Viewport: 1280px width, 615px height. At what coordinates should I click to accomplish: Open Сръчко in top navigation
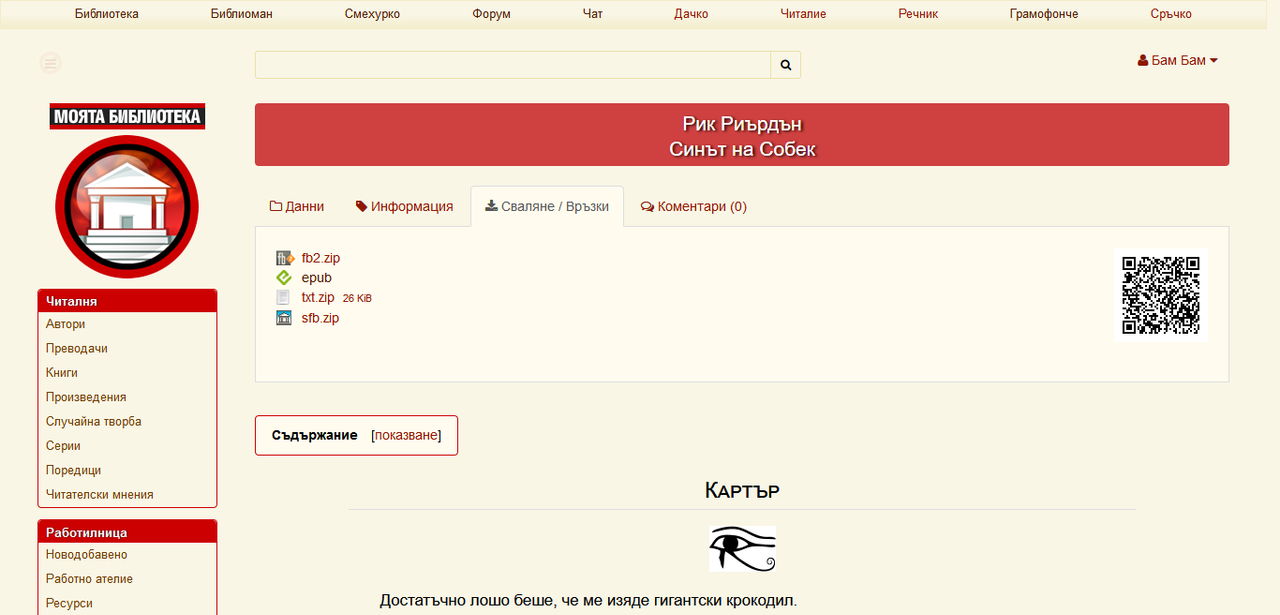pos(1171,14)
